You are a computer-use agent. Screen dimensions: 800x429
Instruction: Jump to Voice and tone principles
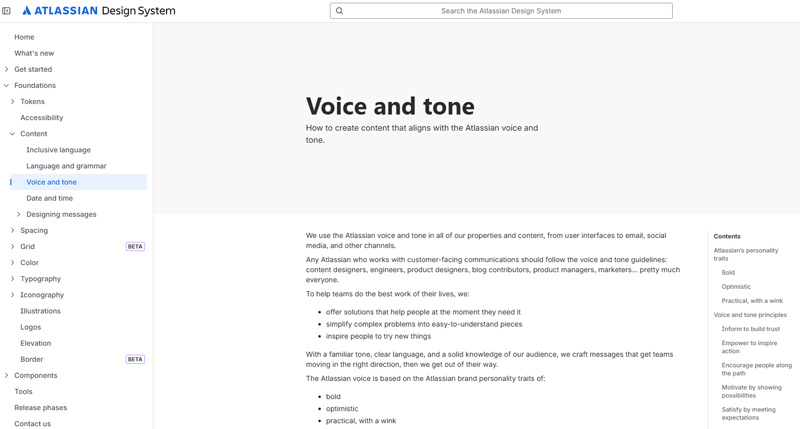[750, 315]
